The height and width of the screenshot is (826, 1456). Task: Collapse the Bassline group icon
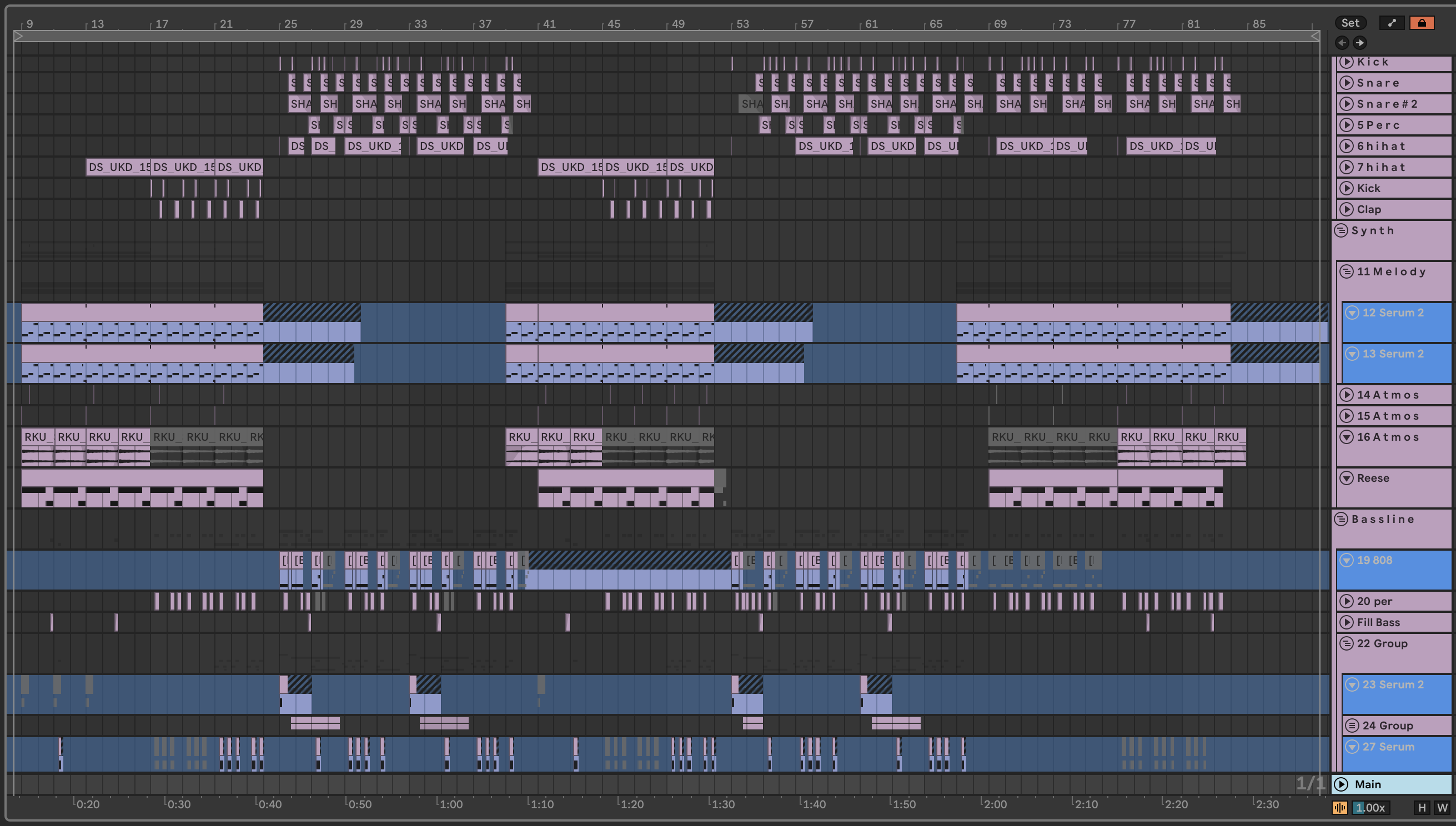point(1341,519)
